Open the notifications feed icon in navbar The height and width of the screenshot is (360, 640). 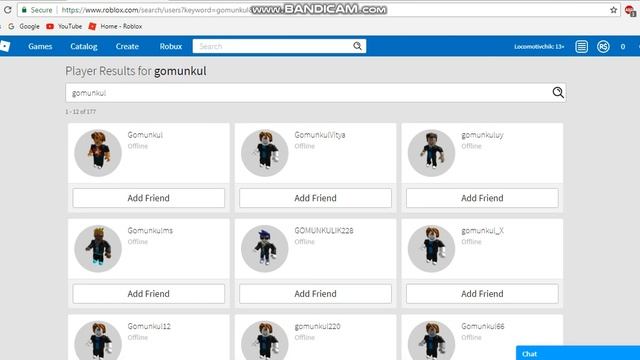click(x=581, y=47)
